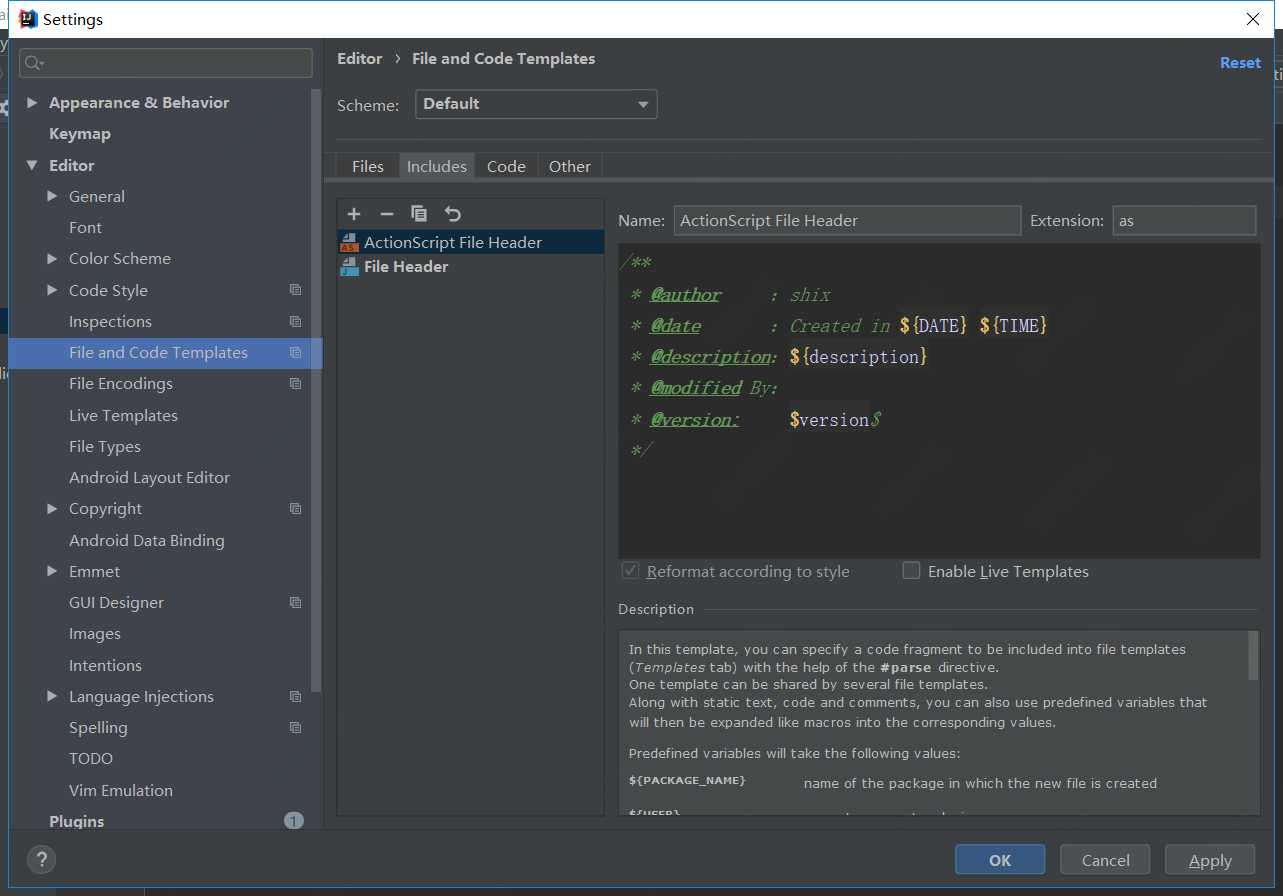Select the File Header template icon in the list

pyautogui.click(x=349, y=267)
